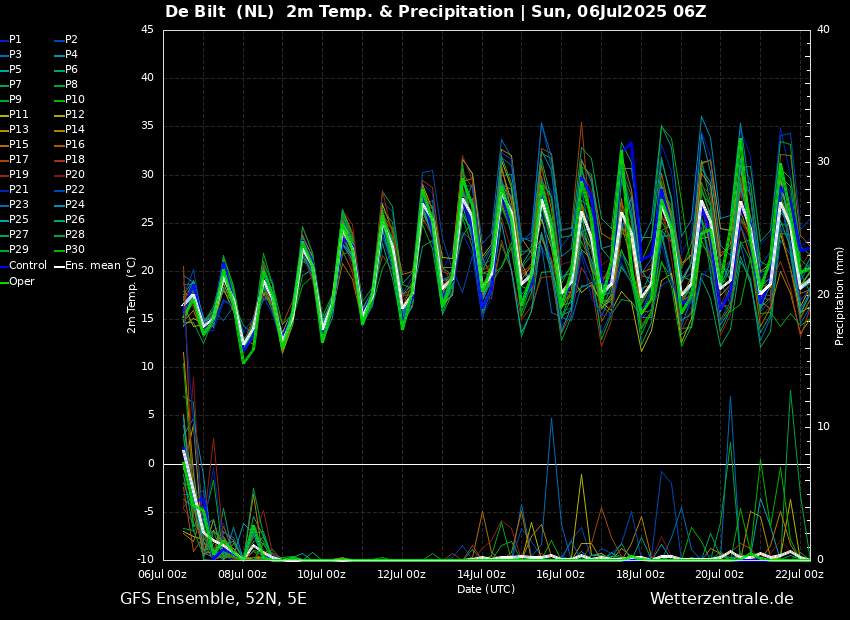Click the 14Jul 00z date axis tick
This screenshot has width=850, height=620.
click(481, 574)
